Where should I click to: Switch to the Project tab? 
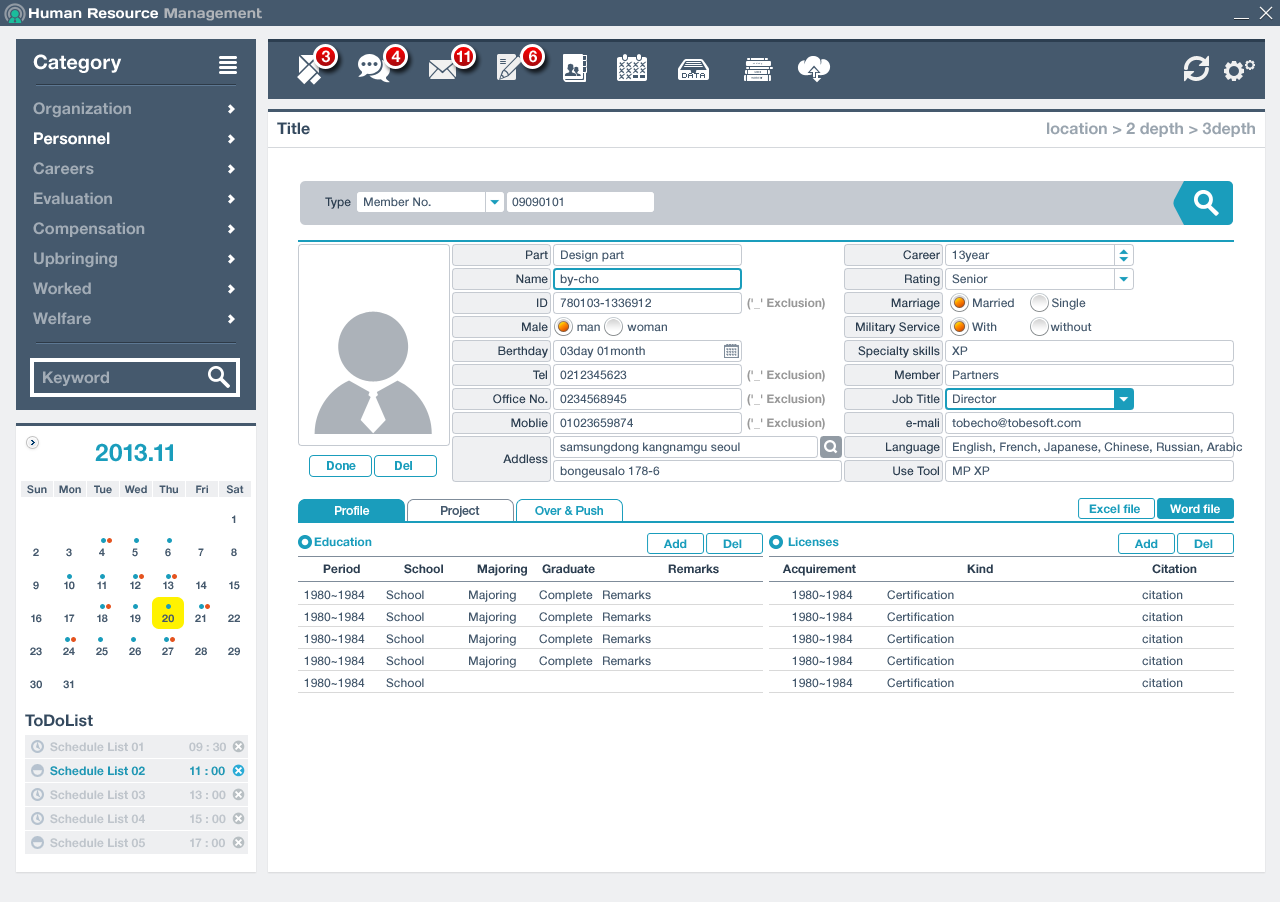(x=459, y=510)
